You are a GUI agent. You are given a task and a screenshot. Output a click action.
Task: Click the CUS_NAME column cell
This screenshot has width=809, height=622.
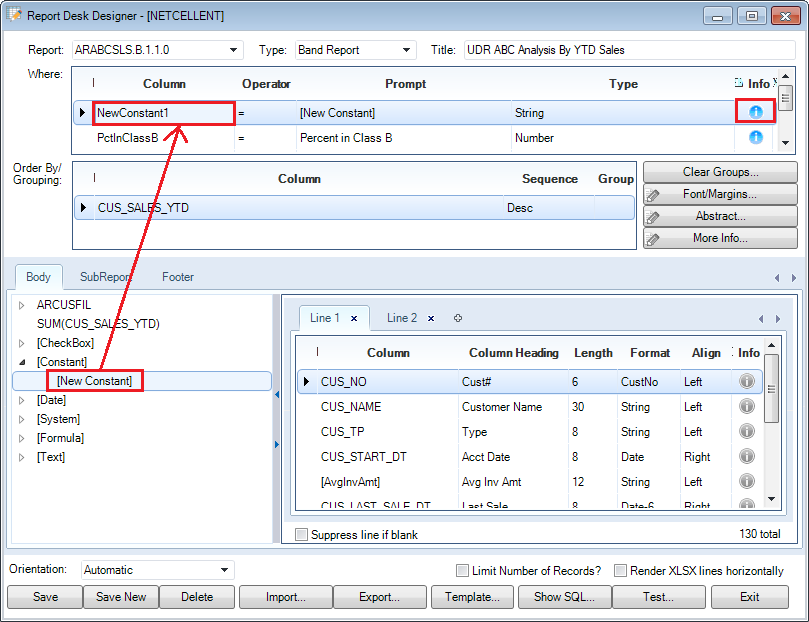[388, 406]
